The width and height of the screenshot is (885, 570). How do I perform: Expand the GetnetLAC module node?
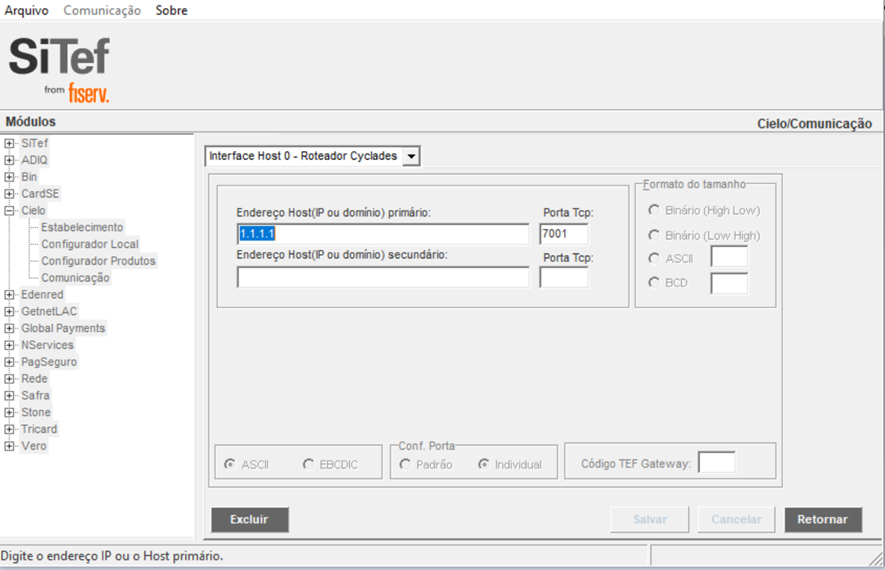tap(9, 312)
